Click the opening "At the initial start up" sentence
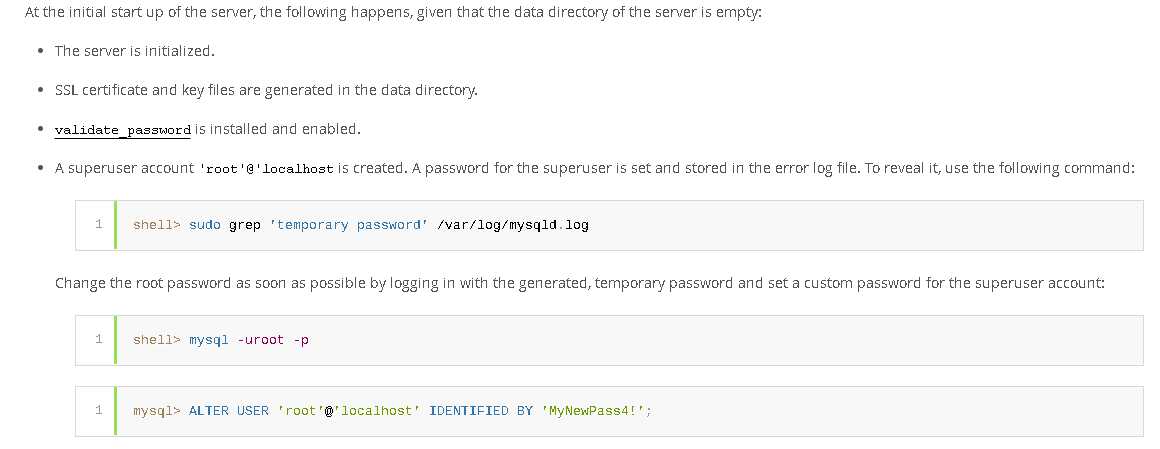The height and width of the screenshot is (449, 1160). coord(393,13)
